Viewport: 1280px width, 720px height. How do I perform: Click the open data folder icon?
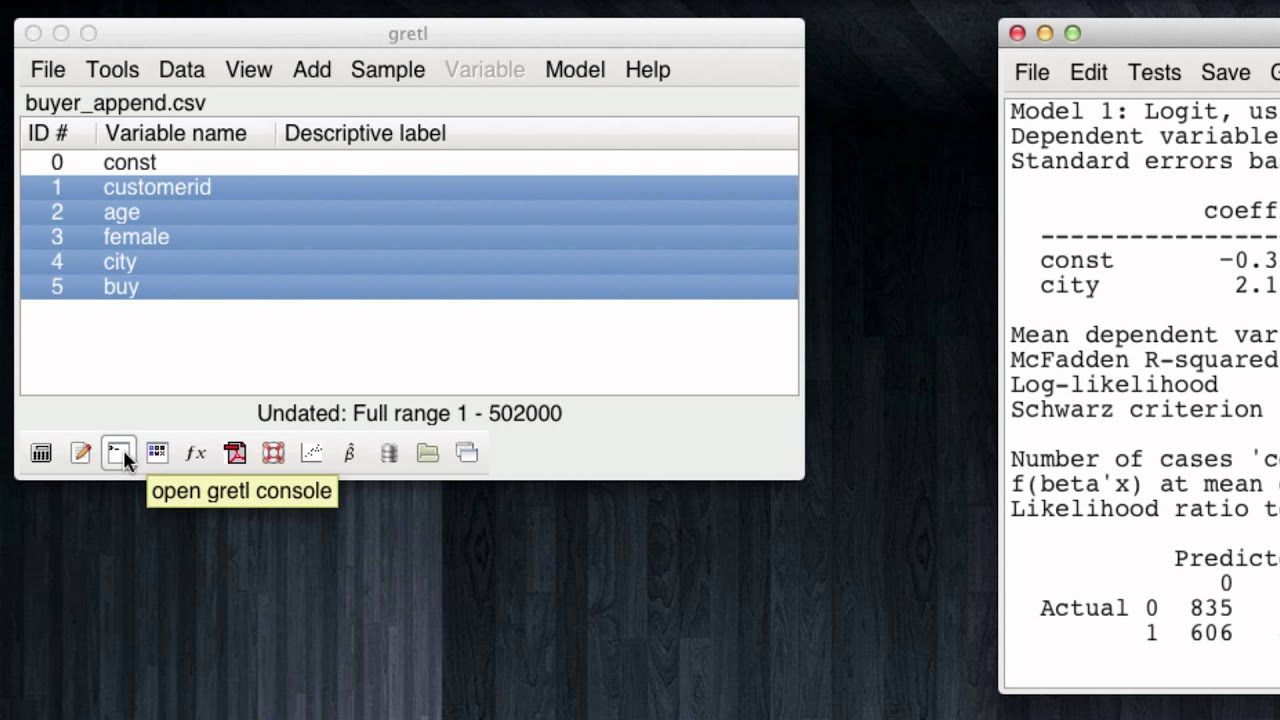pos(428,453)
